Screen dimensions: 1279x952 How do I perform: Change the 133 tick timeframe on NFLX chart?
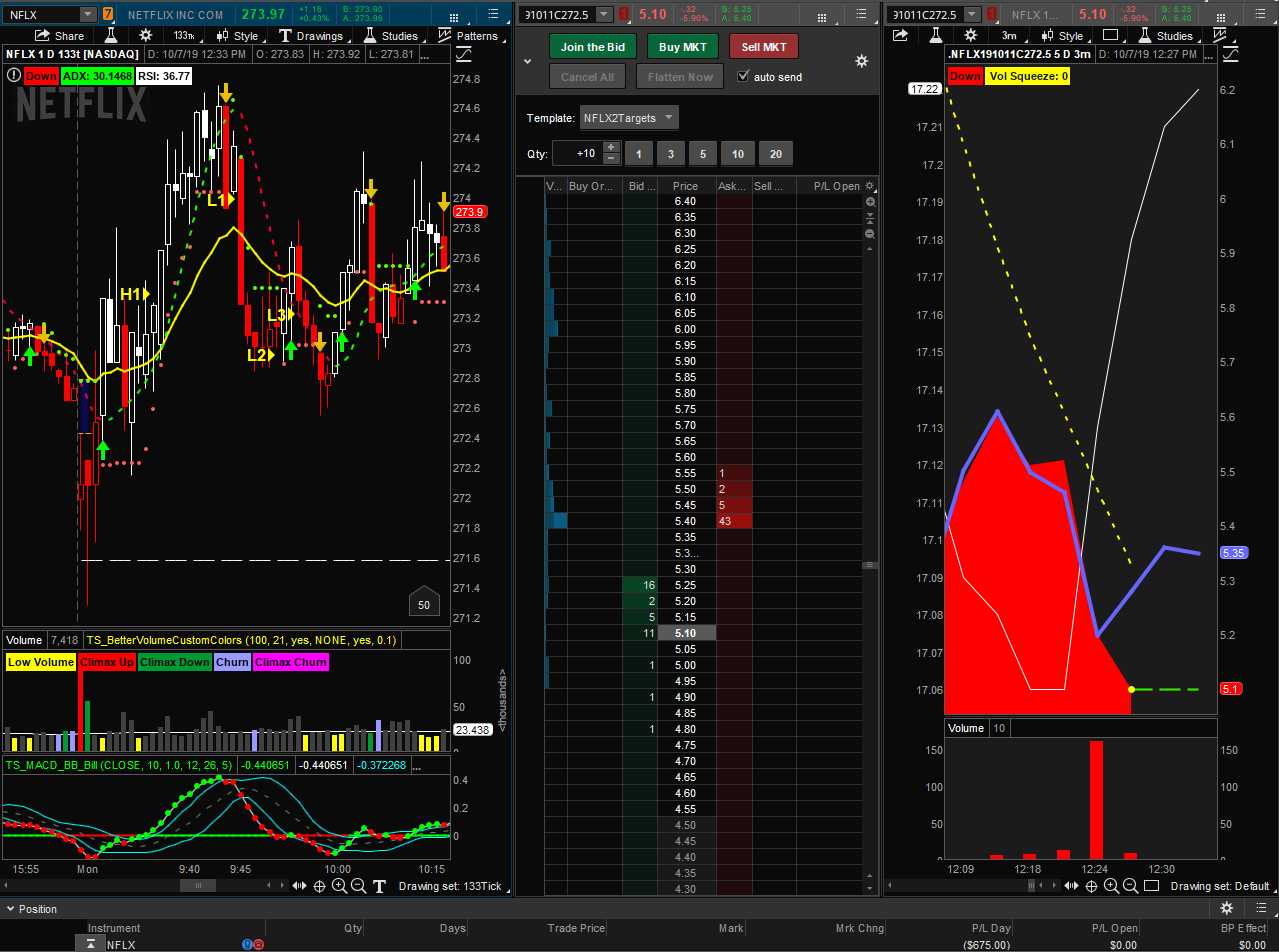click(x=184, y=36)
